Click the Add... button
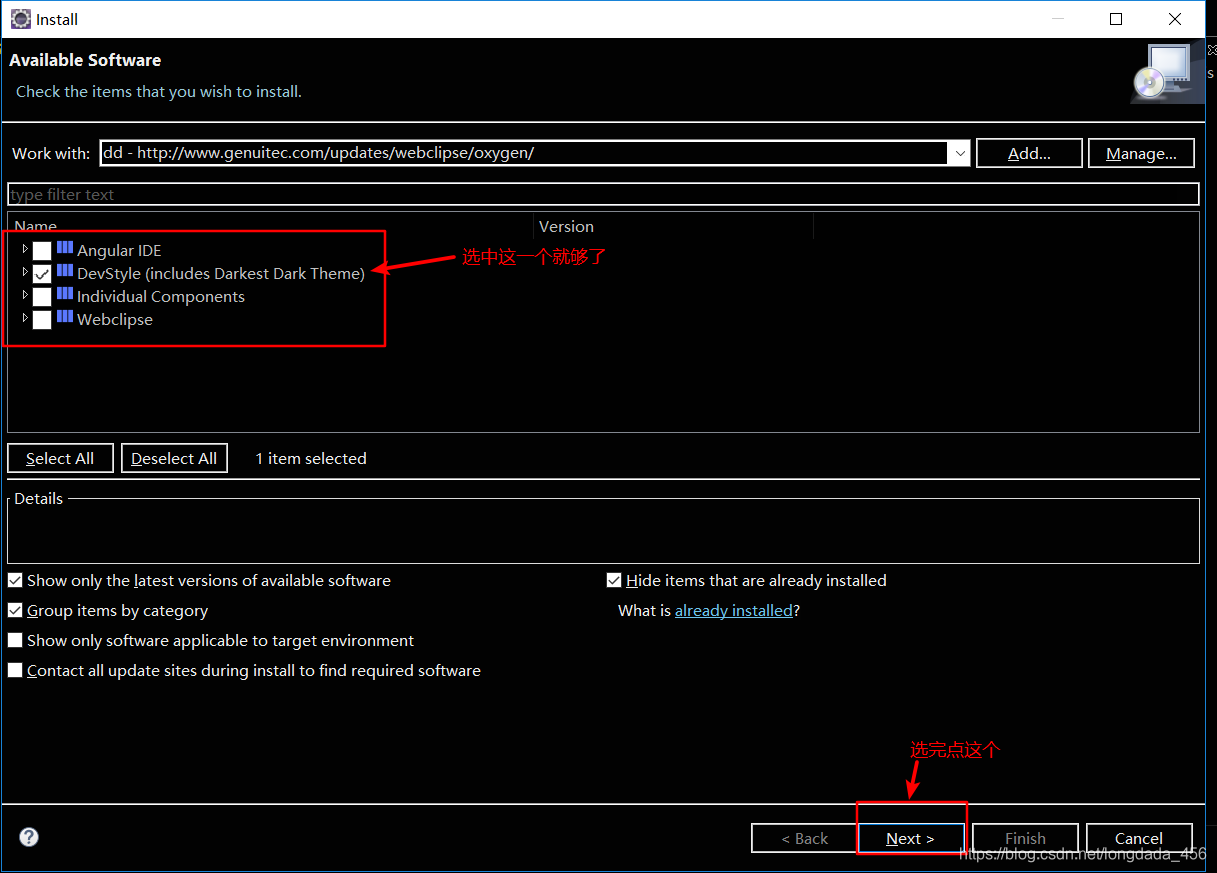1217x873 pixels. click(x=1029, y=153)
